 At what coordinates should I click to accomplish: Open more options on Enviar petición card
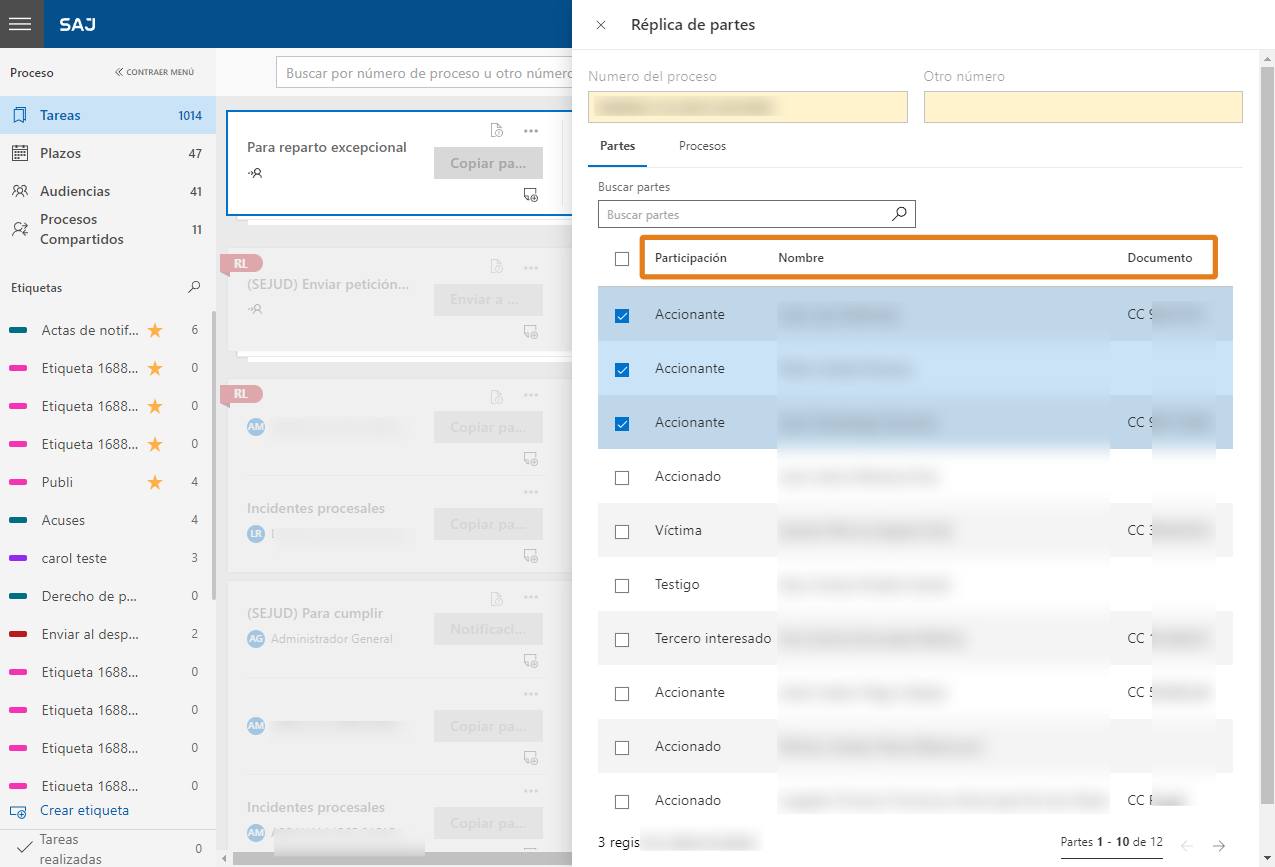click(531, 267)
